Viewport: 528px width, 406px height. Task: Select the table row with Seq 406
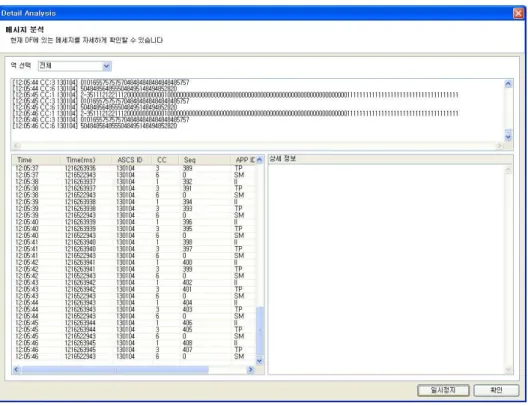click(x=134, y=323)
